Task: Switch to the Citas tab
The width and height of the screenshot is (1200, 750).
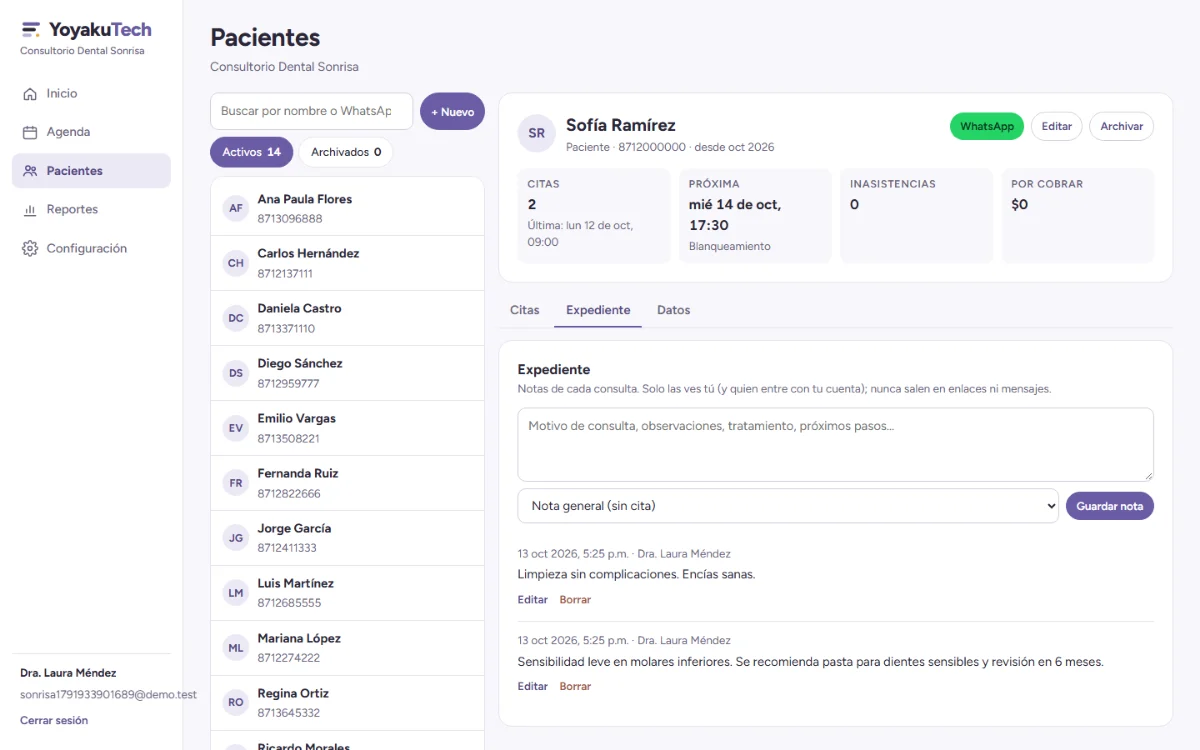Action: [525, 310]
